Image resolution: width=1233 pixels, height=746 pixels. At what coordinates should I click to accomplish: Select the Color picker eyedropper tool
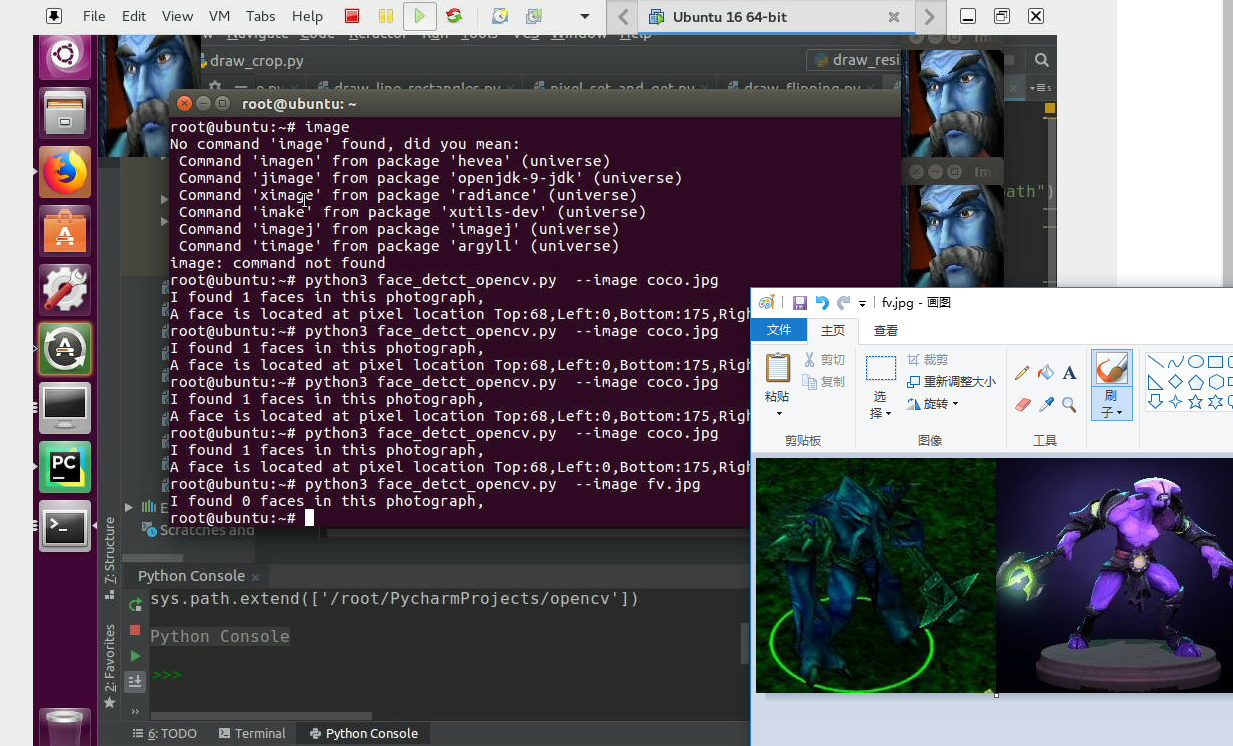[1046, 405]
